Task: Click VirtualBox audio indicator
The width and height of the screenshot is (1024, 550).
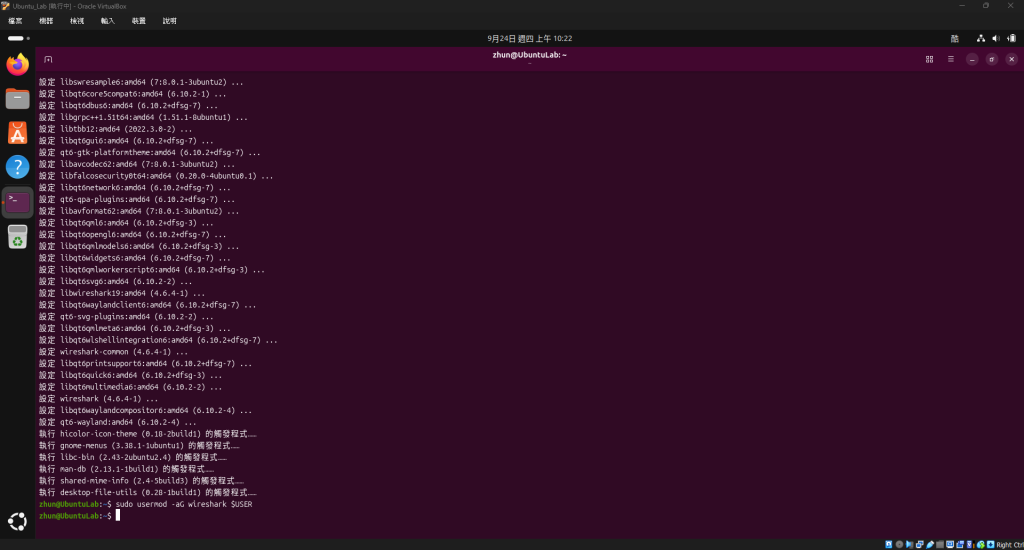Action: (909, 544)
